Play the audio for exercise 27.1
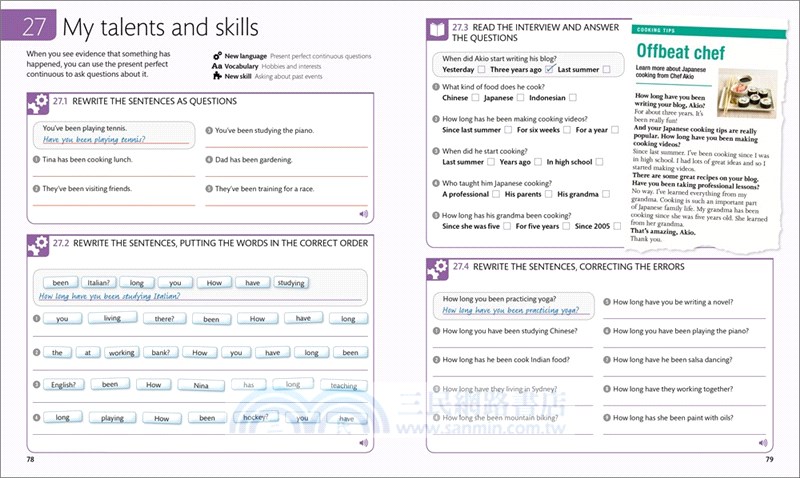This screenshot has width=800, height=478. coord(363,214)
